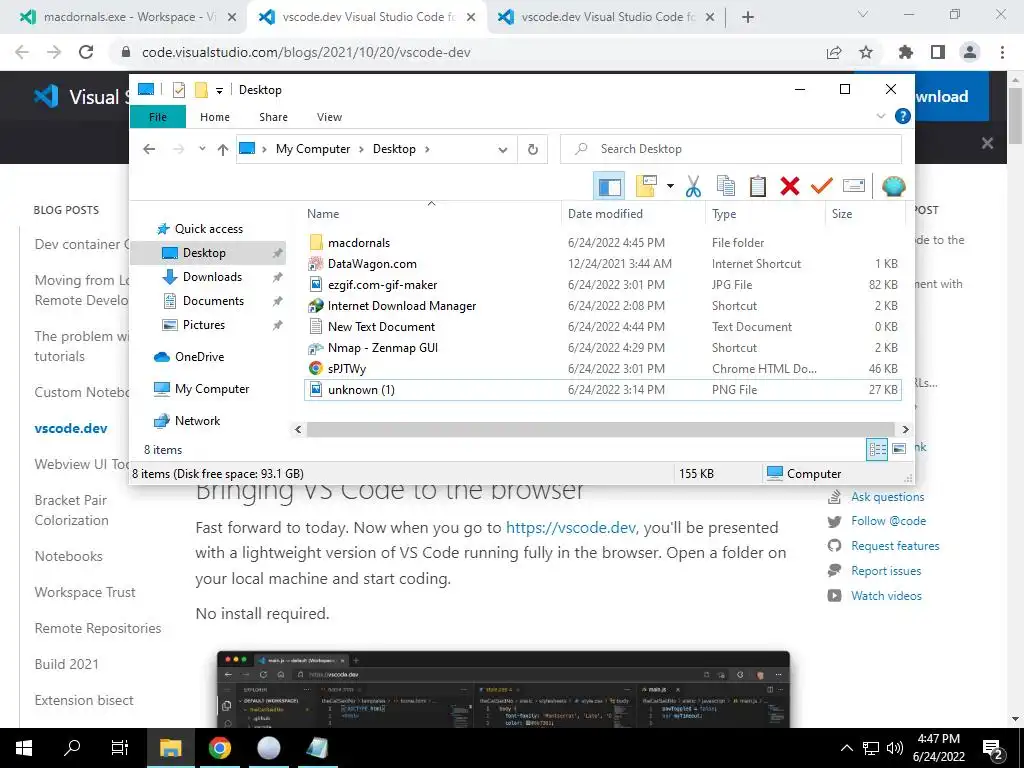Expand the ribbon with the chevron

(880, 116)
